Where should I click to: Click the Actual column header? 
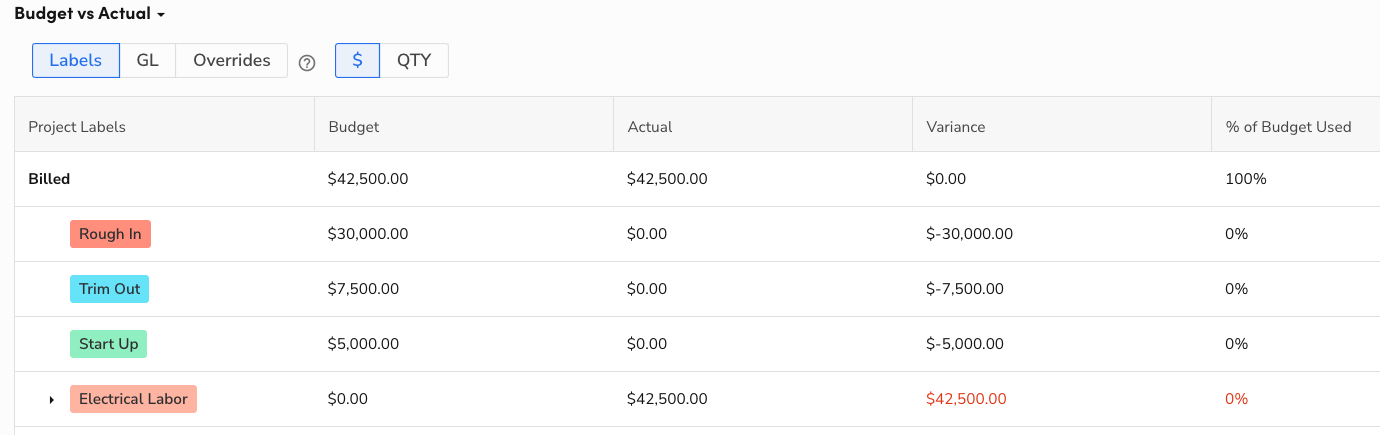[x=650, y=127]
